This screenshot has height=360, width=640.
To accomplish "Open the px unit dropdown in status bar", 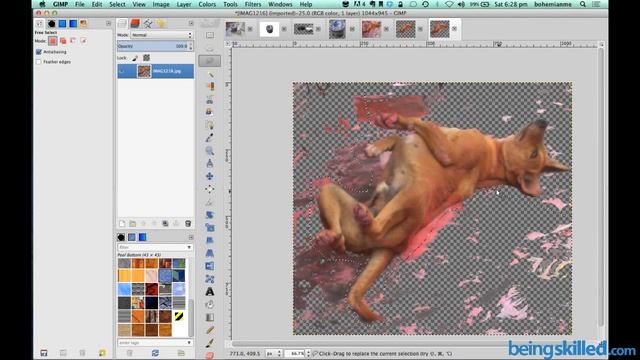I will tap(274, 353).
